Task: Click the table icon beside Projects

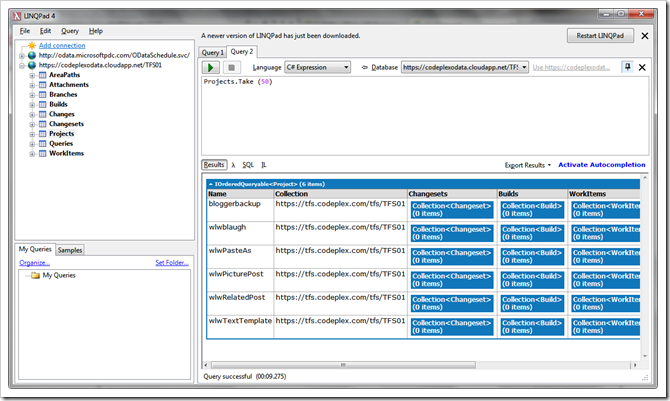Action: point(42,134)
